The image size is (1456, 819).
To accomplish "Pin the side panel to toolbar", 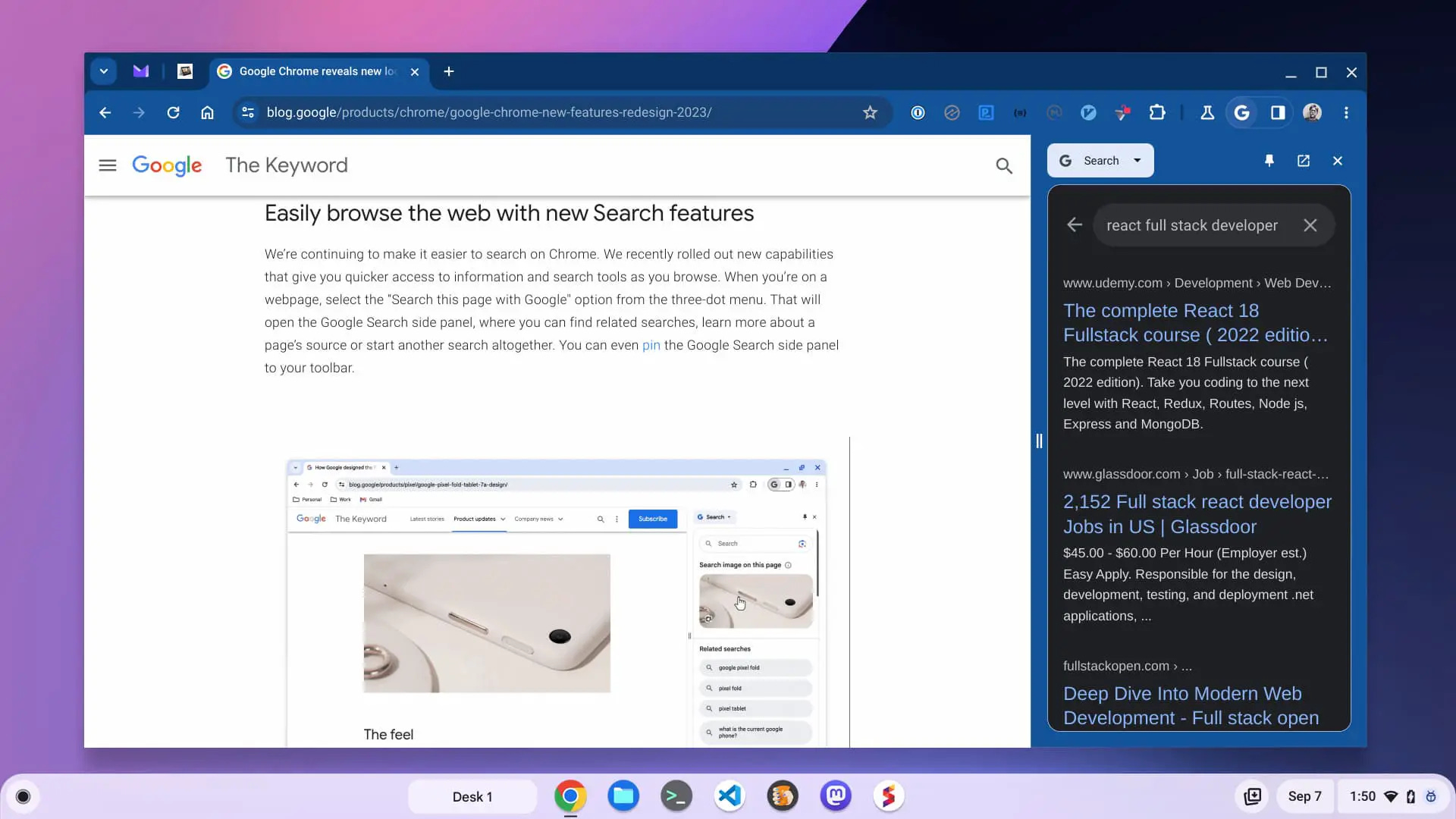I will [x=1269, y=161].
